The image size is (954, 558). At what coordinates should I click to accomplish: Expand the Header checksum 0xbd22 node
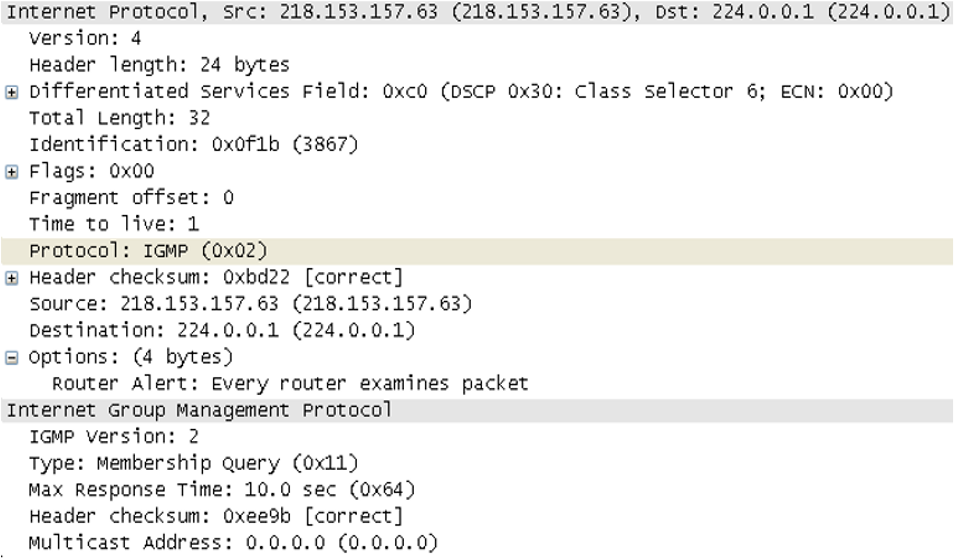click(x=12, y=277)
